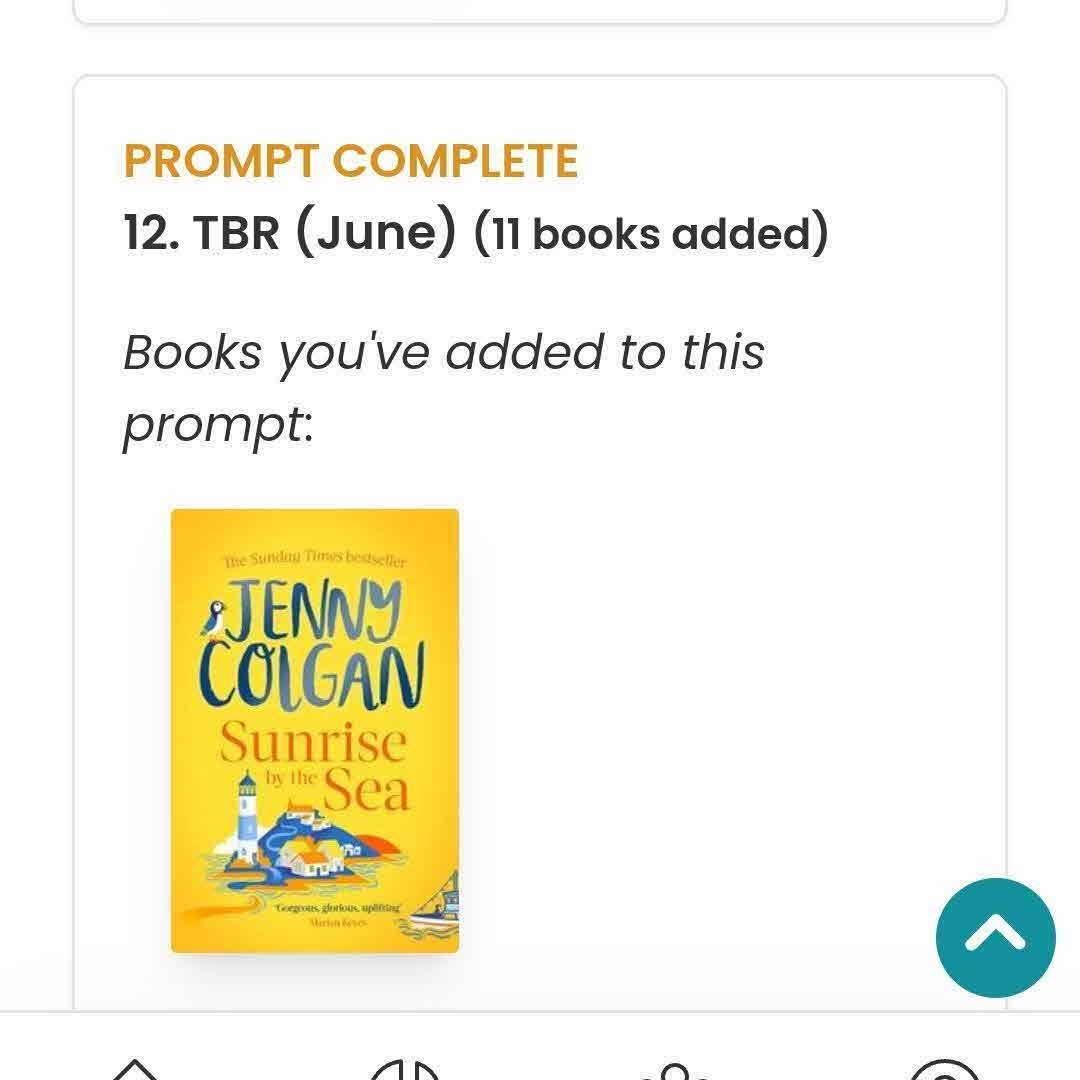The height and width of the screenshot is (1080, 1080).
Task: Click the 'Books you've added to this prompt' text
Action: click(x=443, y=389)
